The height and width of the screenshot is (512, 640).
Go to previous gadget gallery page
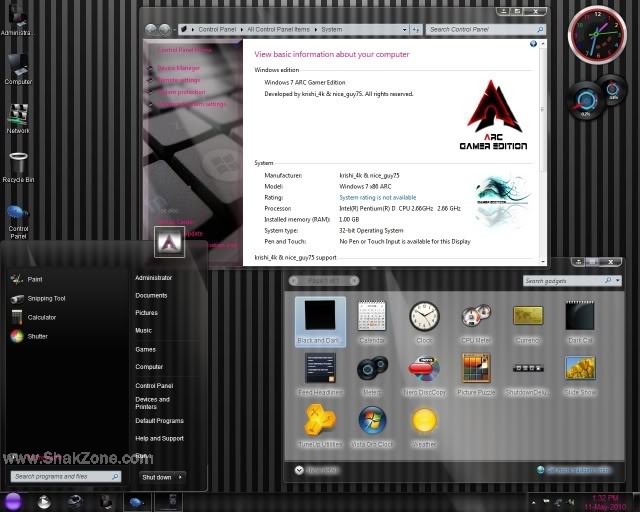pyautogui.click(x=294, y=280)
